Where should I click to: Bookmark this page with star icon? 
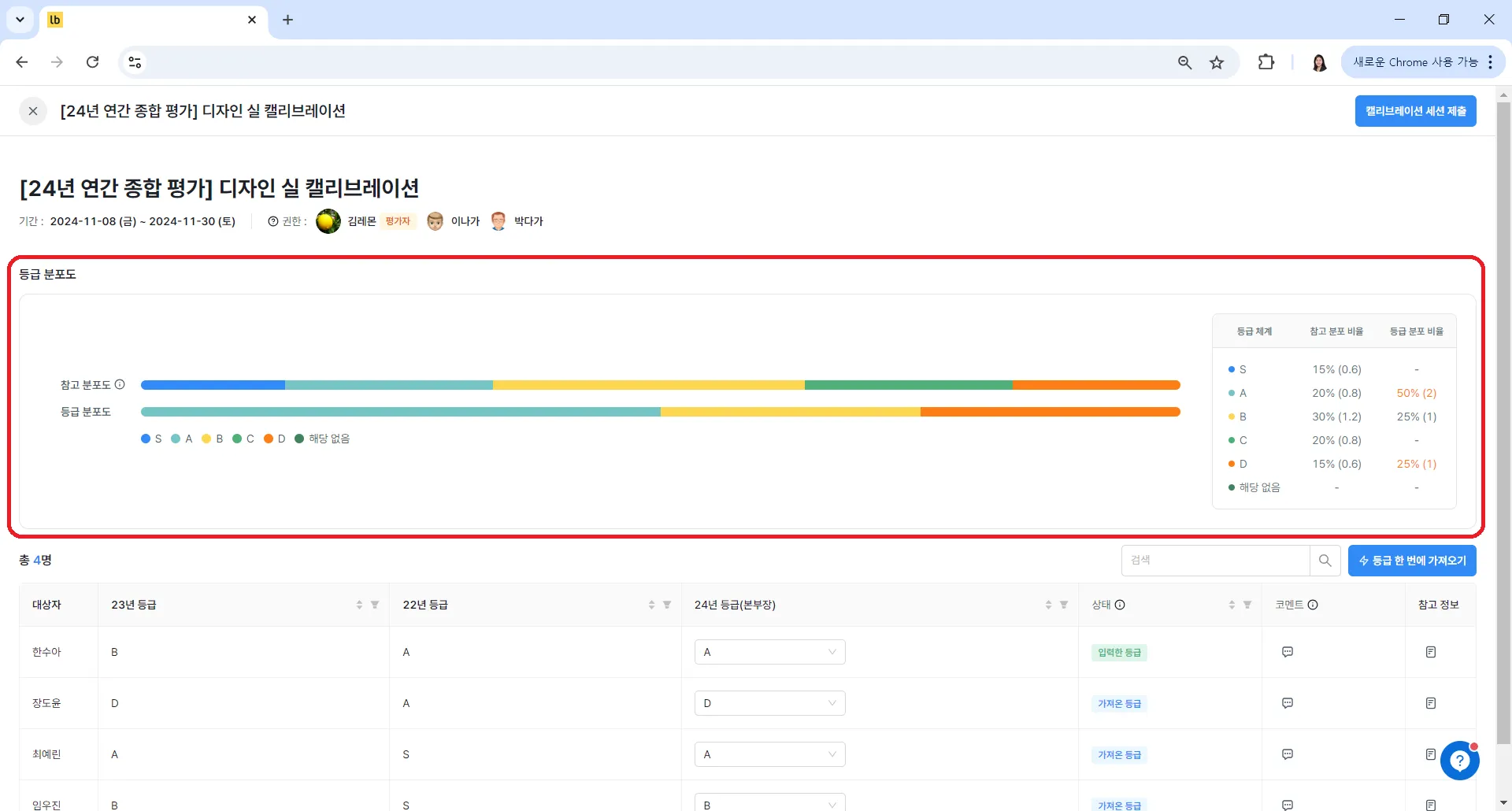[x=1217, y=62]
